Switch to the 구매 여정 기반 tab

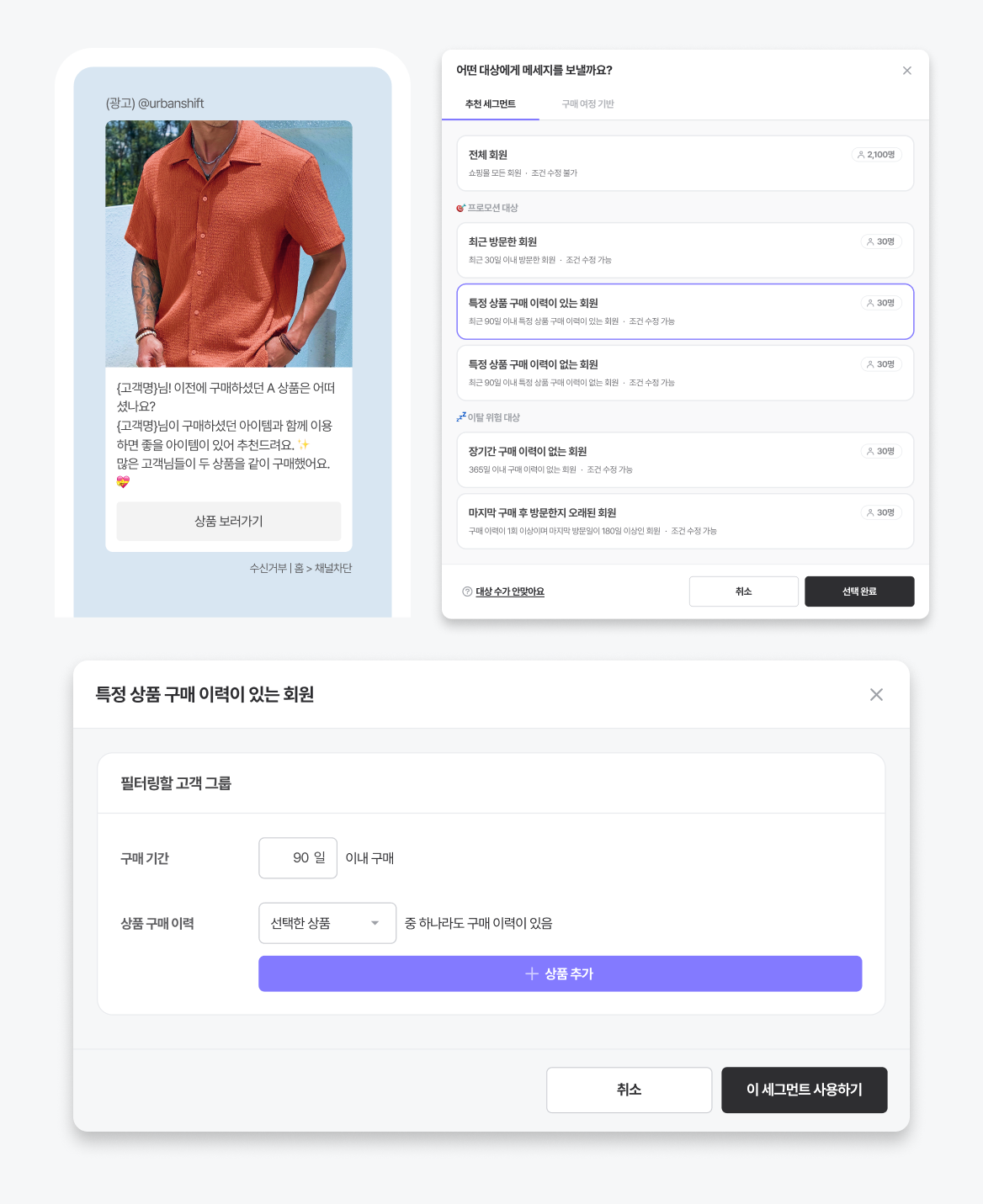(x=587, y=104)
